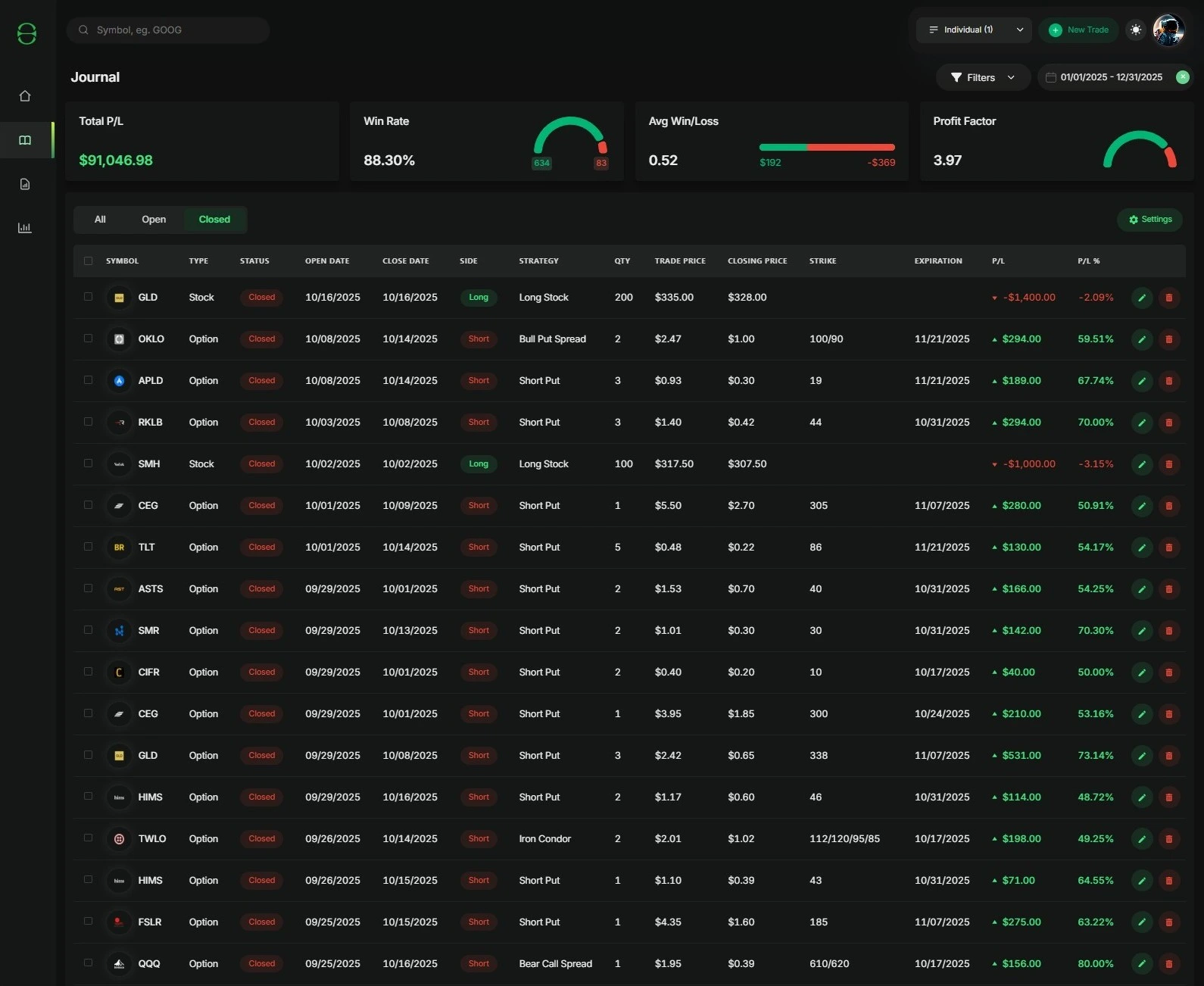Edit the FSLR Short Put trade
This screenshot has width=1204, height=986.
tap(1142, 922)
